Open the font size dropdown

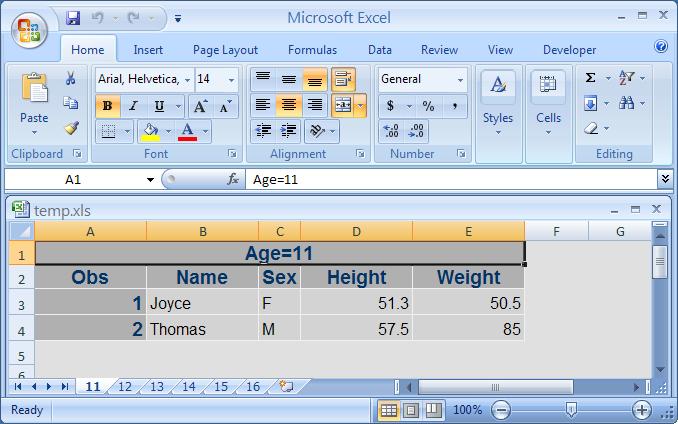[231, 80]
